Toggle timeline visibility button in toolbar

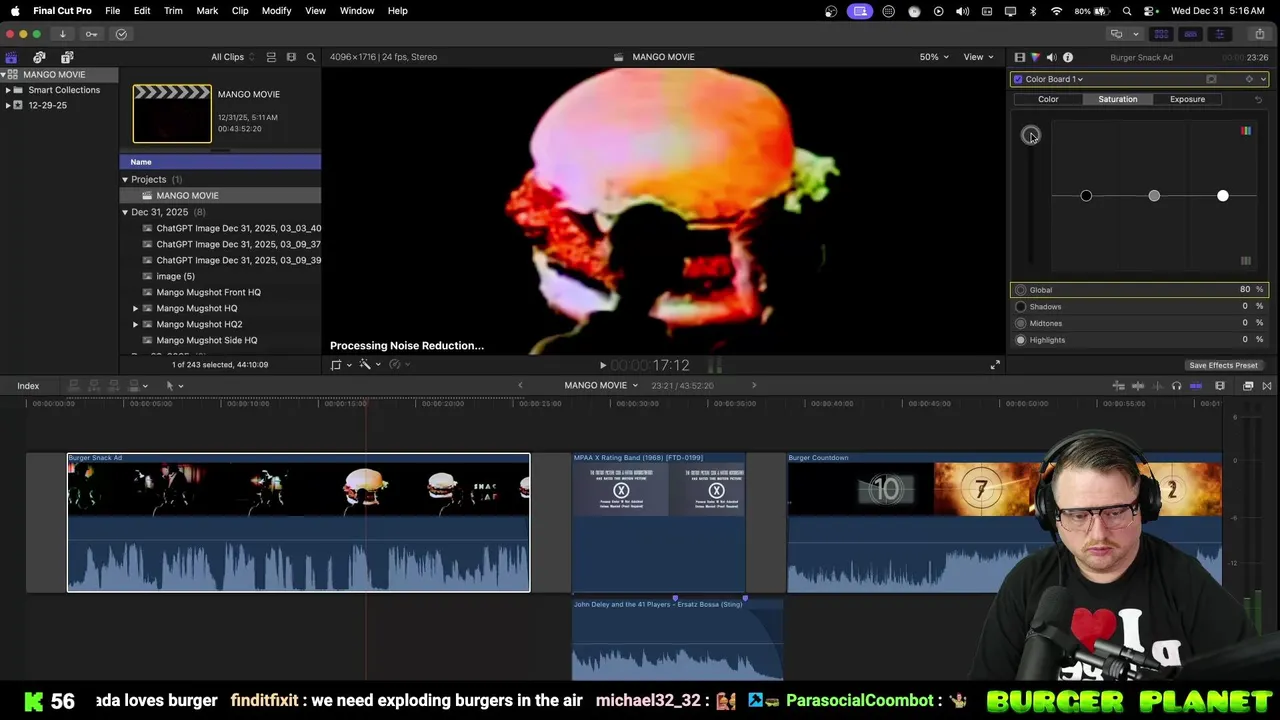tap(1190, 34)
